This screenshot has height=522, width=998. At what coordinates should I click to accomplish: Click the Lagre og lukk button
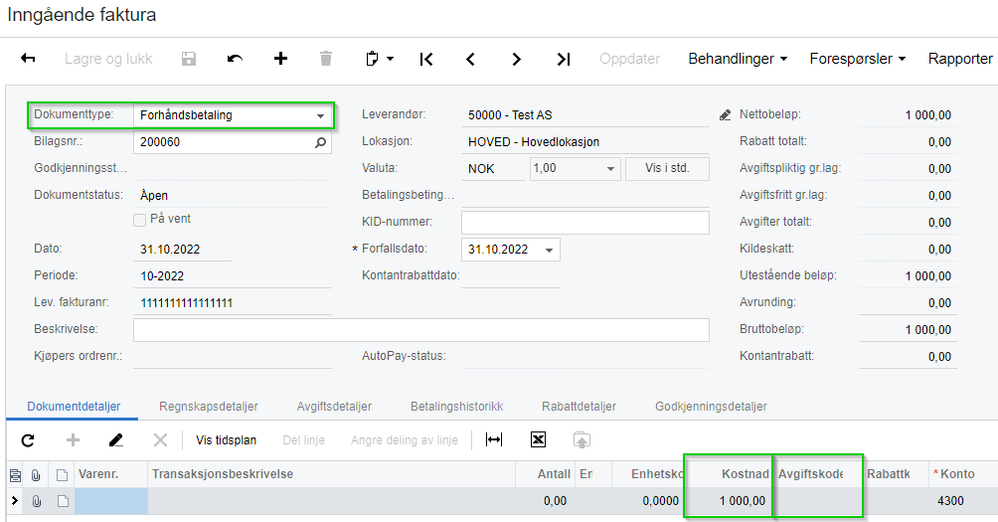coord(108,59)
